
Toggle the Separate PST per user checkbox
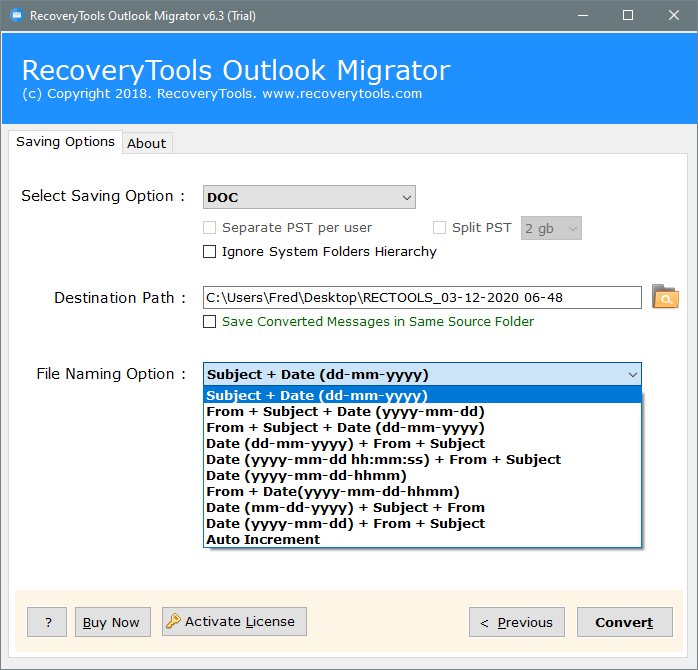pos(209,227)
